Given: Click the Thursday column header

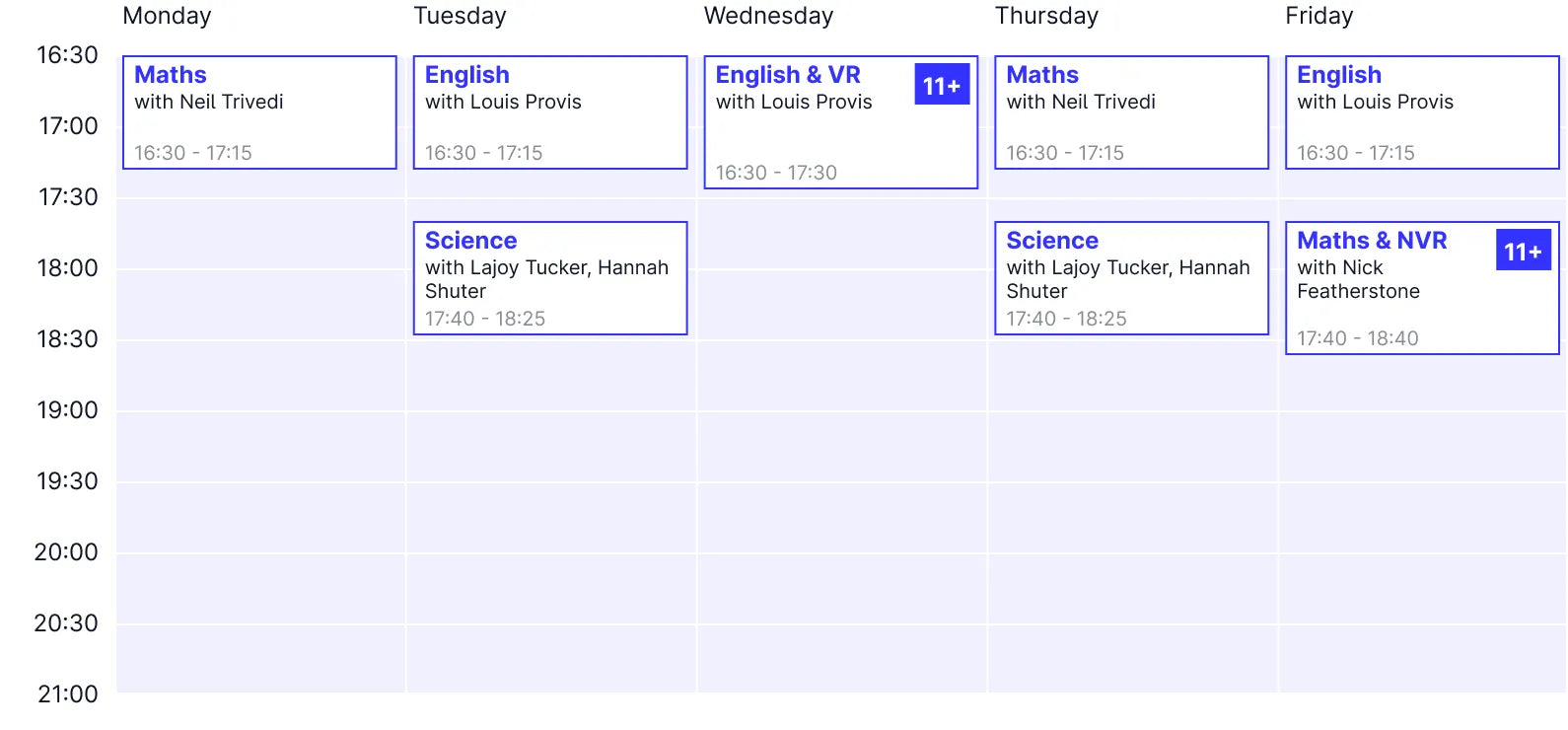Looking at the screenshot, I should pos(1046,16).
